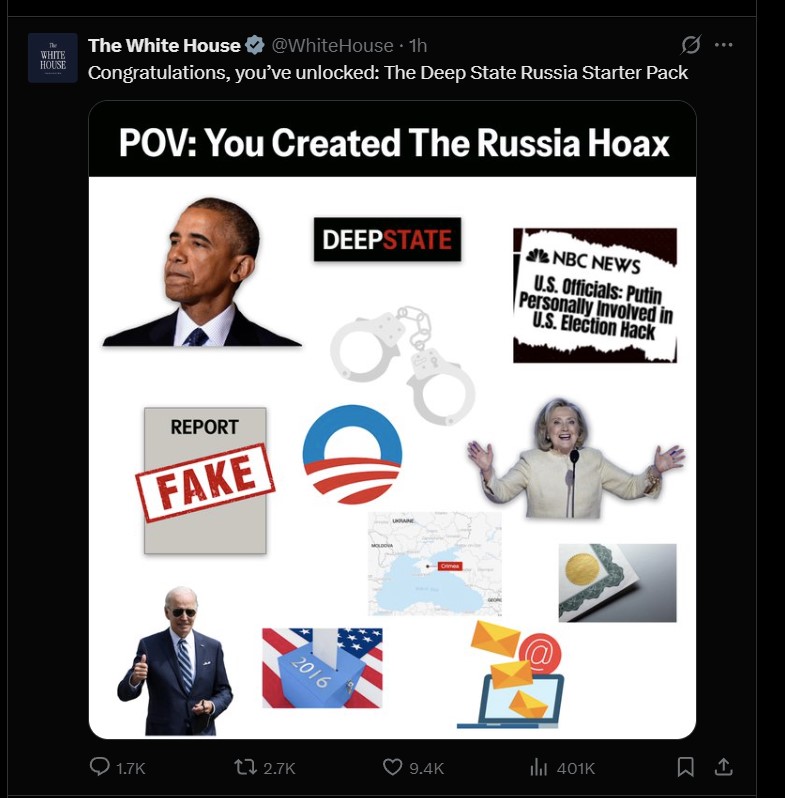Open The White House display name
This screenshot has height=798, width=785.
point(164,45)
